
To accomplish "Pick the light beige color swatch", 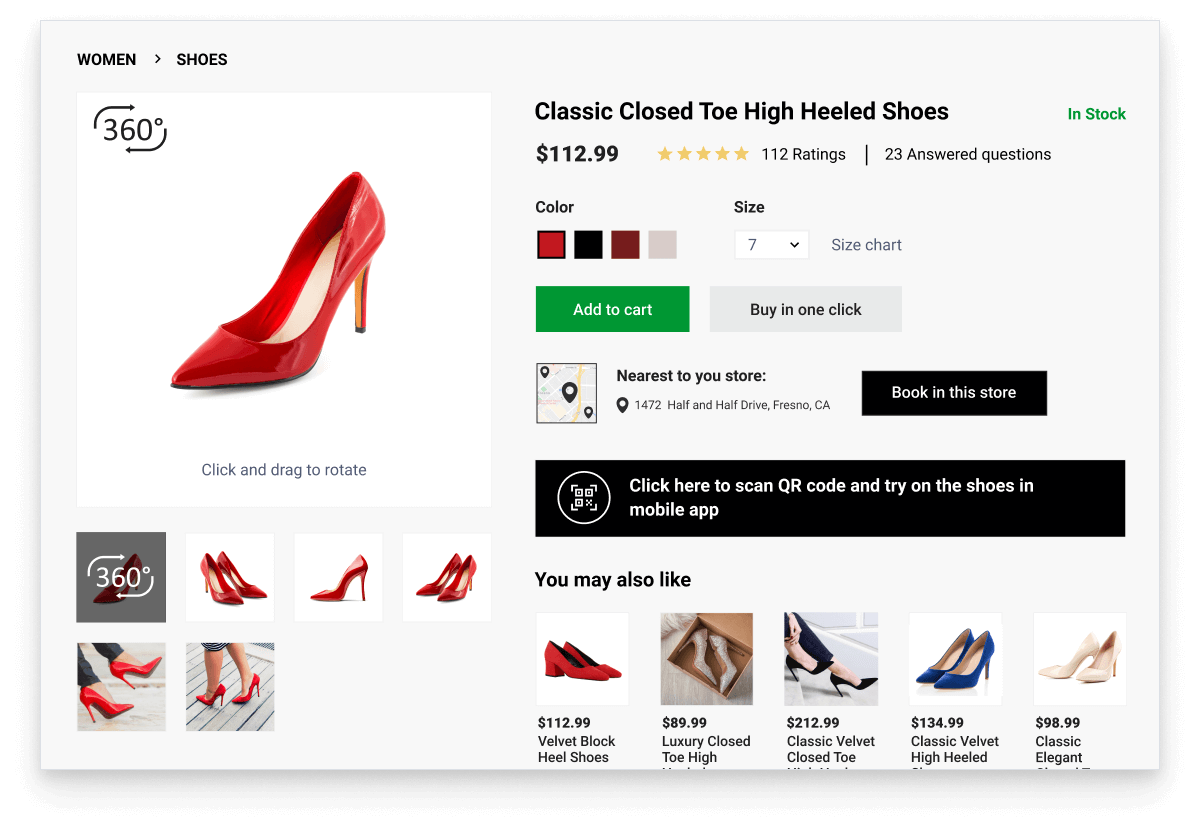I will click(662, 245).
